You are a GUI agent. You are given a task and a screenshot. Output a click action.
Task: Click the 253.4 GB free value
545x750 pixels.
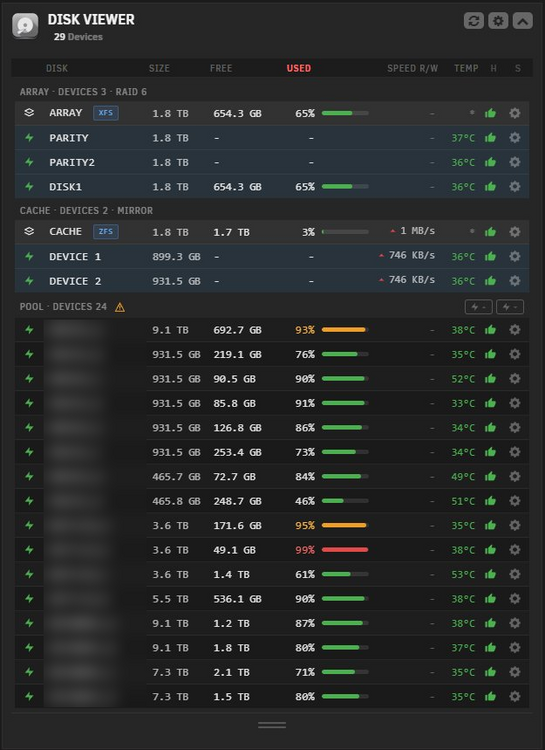click(237, 452)
